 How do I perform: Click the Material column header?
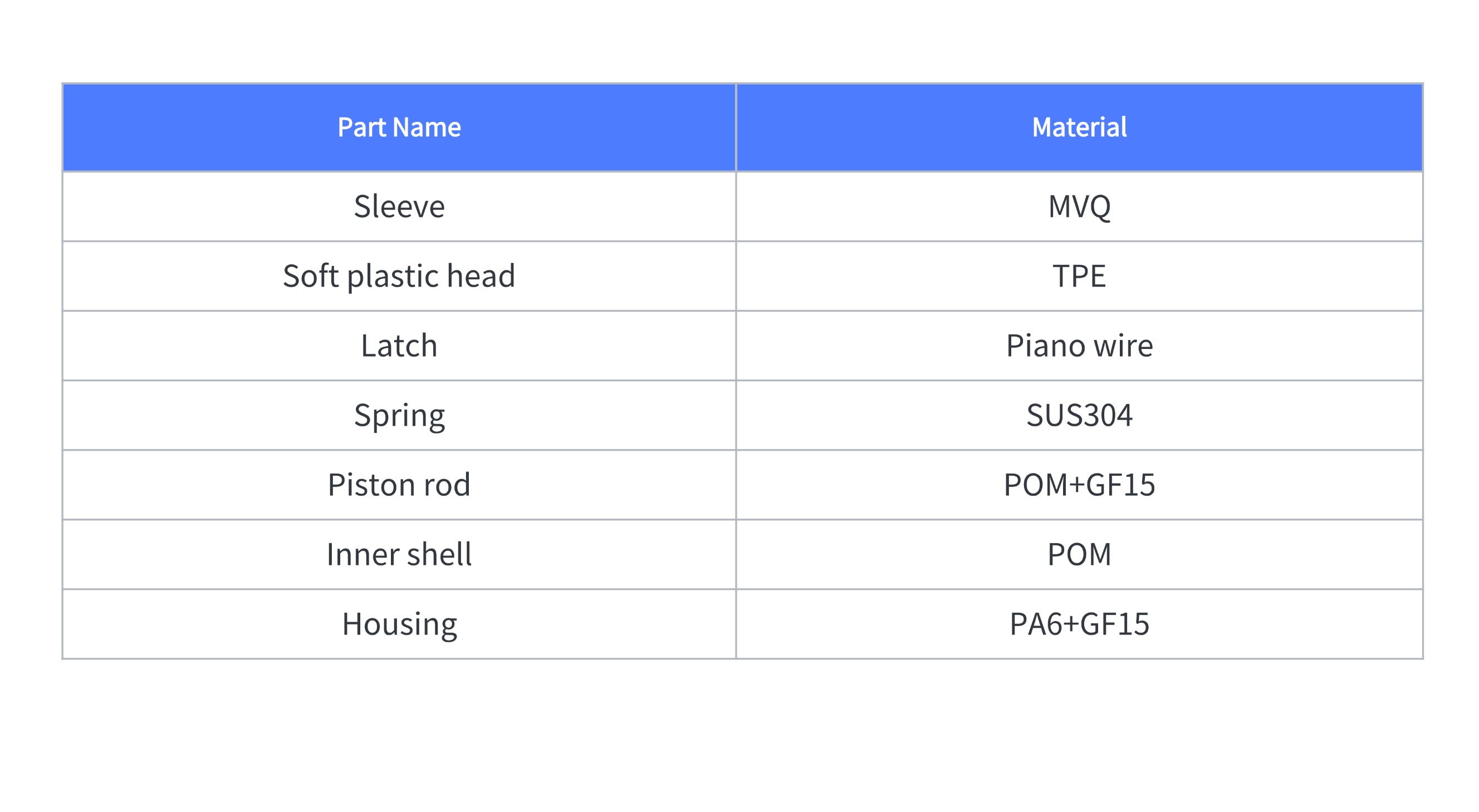coord(1079,127)
